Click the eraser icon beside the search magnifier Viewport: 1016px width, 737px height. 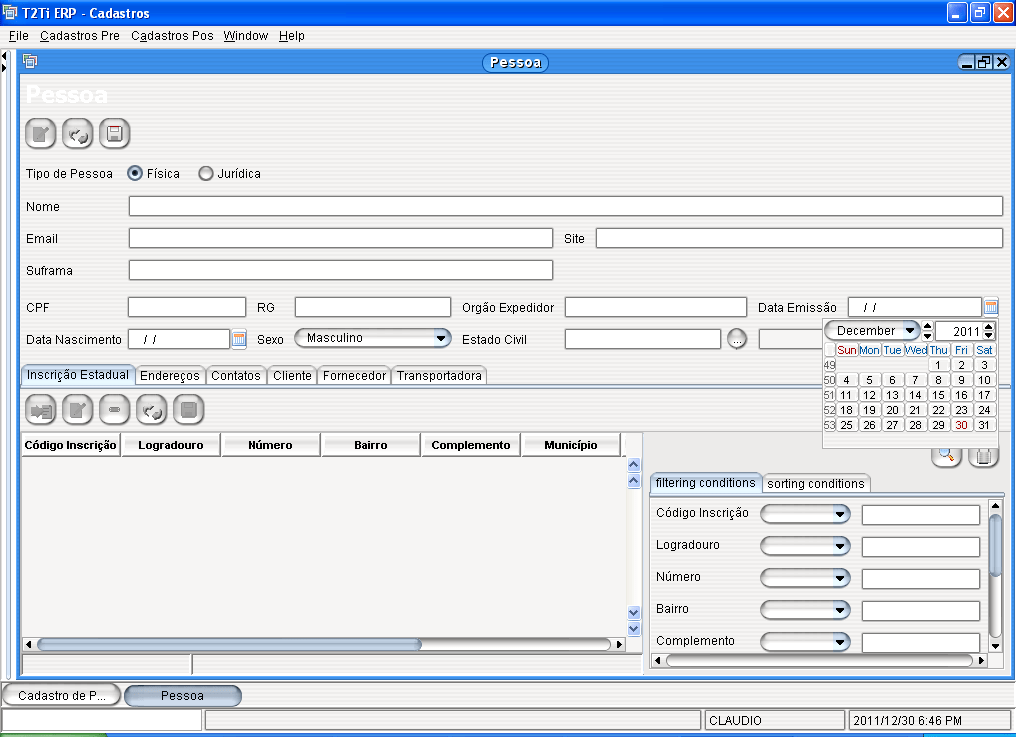(985, 455)
